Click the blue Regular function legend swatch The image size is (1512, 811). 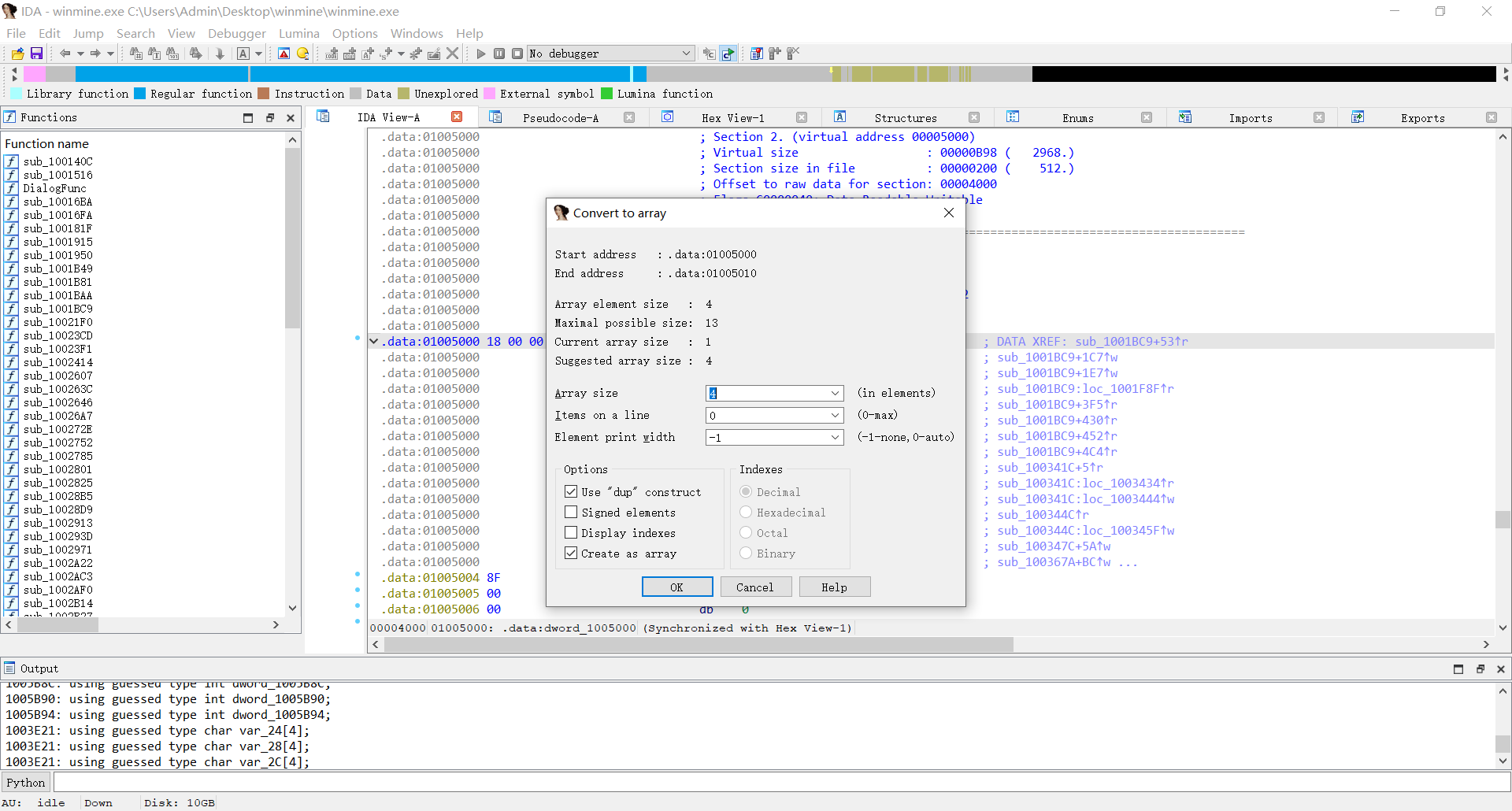(x=140, y=94)
